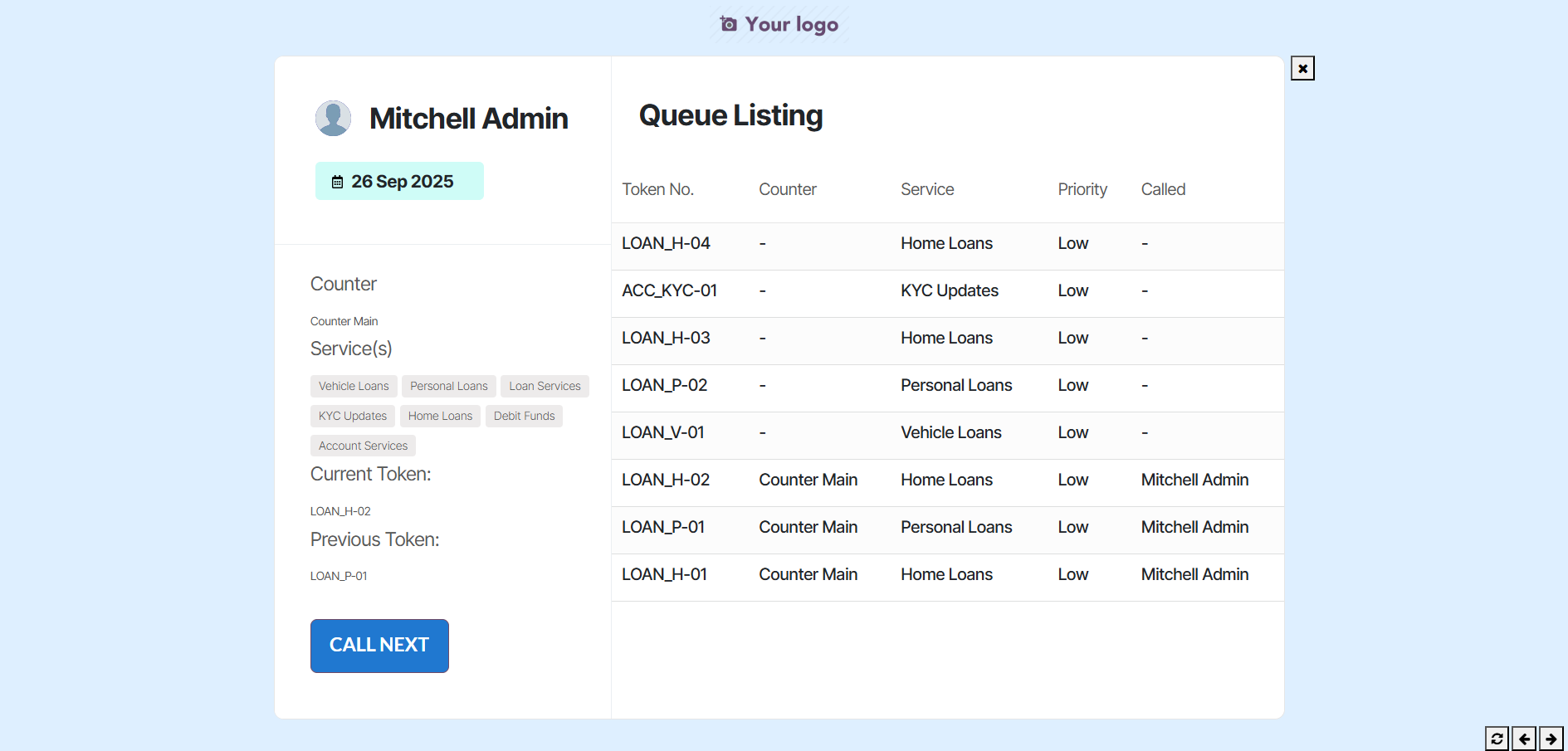
Task: Toggle the Personal Loans service tag
Action: [448, 386]
